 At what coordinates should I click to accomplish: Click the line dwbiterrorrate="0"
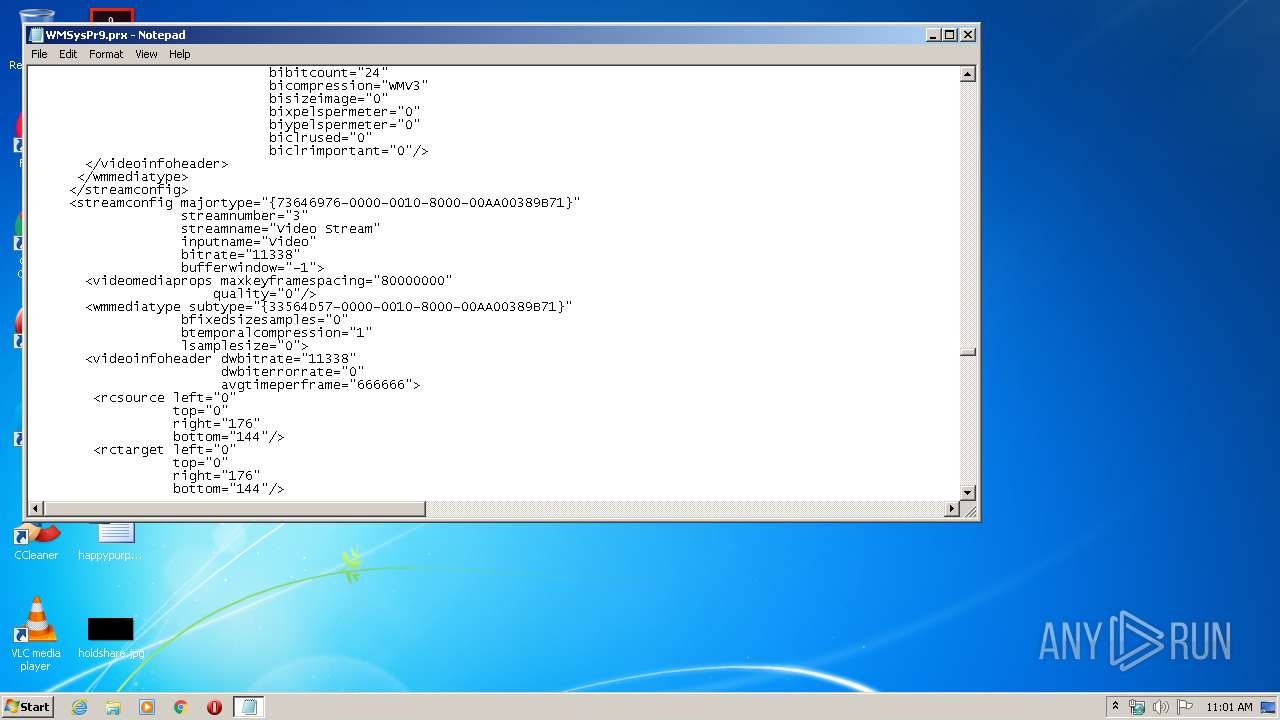(x=292, y=372)
